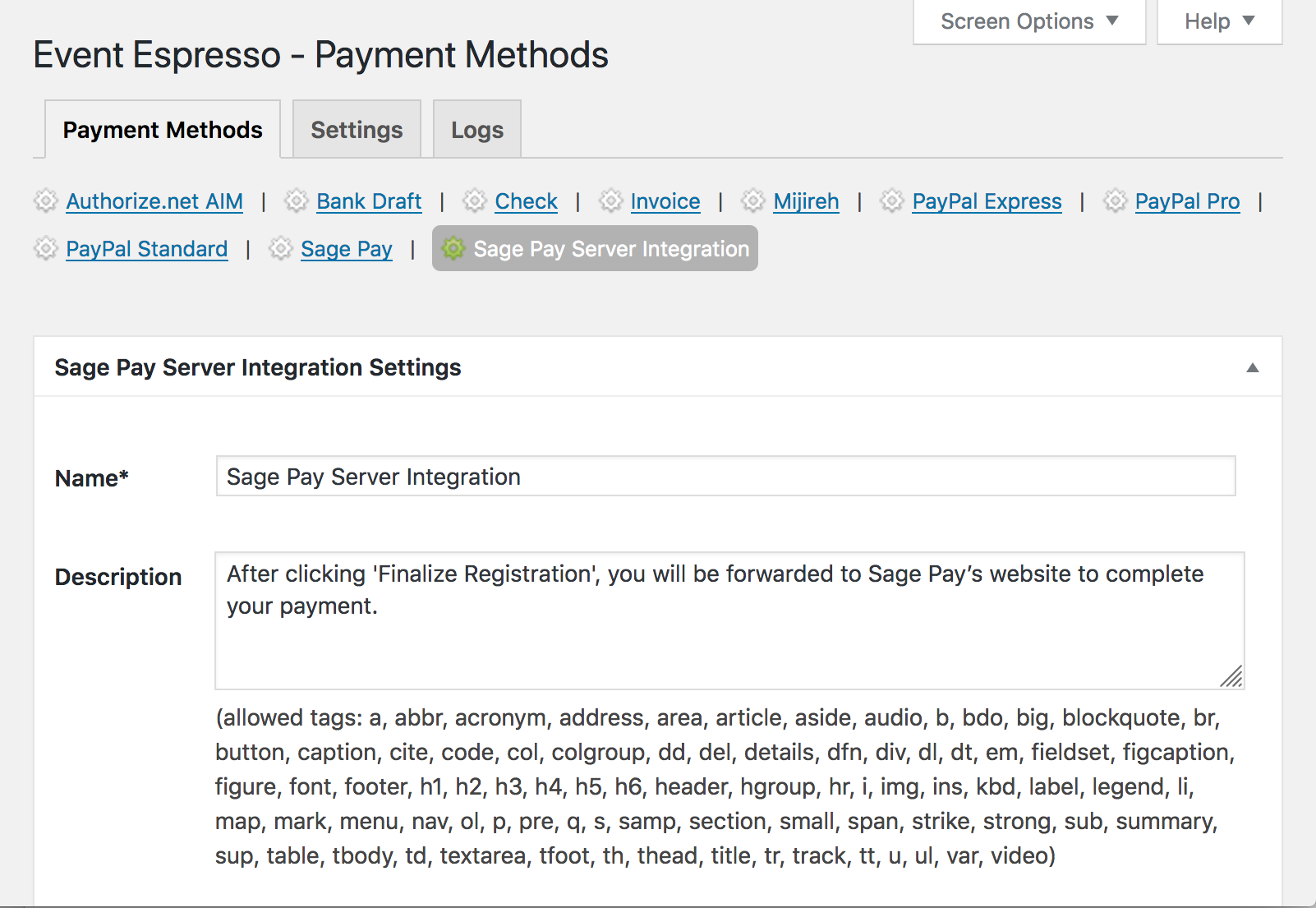Open the PayPal Standard payment method
This screenshot has height=908, width=1316.
coord(146,249)
